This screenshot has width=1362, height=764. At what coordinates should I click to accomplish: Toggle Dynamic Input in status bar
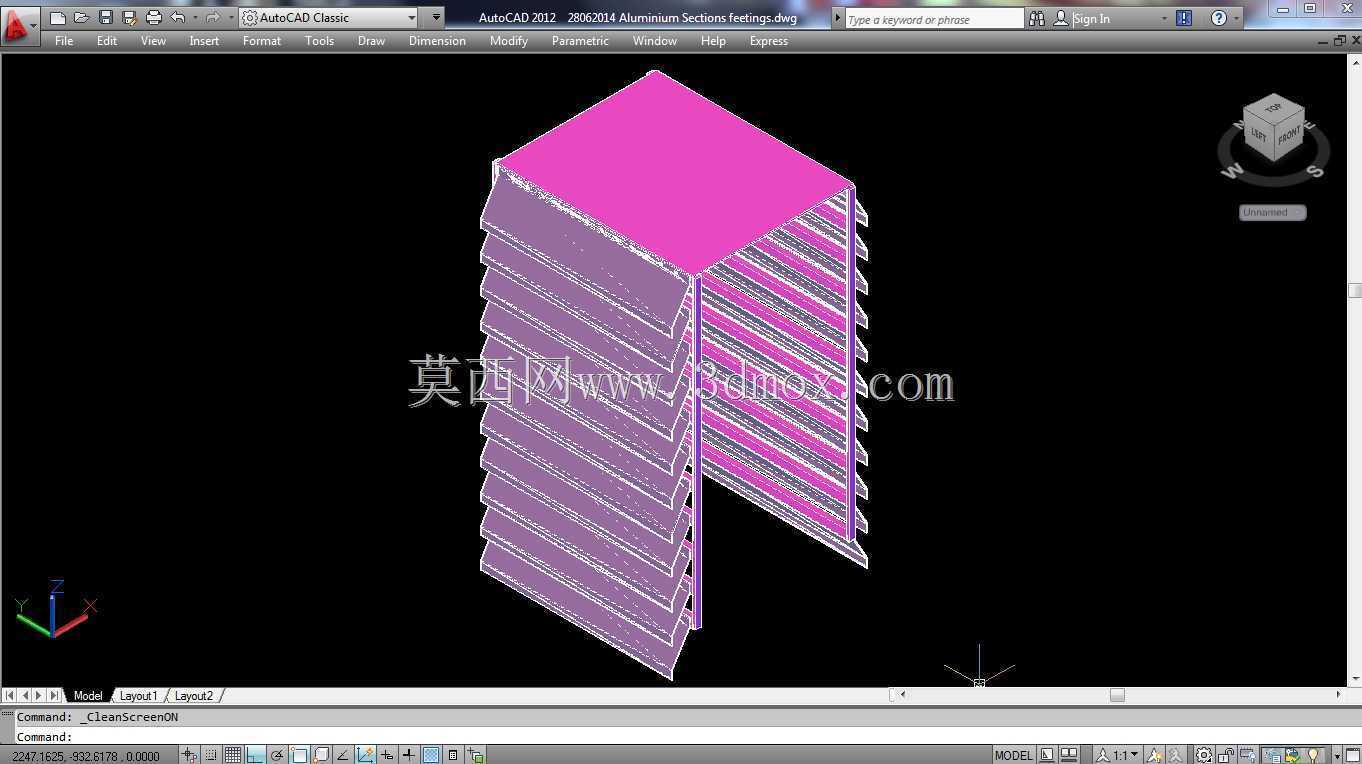pyautogui.click(x=387, y=755)
